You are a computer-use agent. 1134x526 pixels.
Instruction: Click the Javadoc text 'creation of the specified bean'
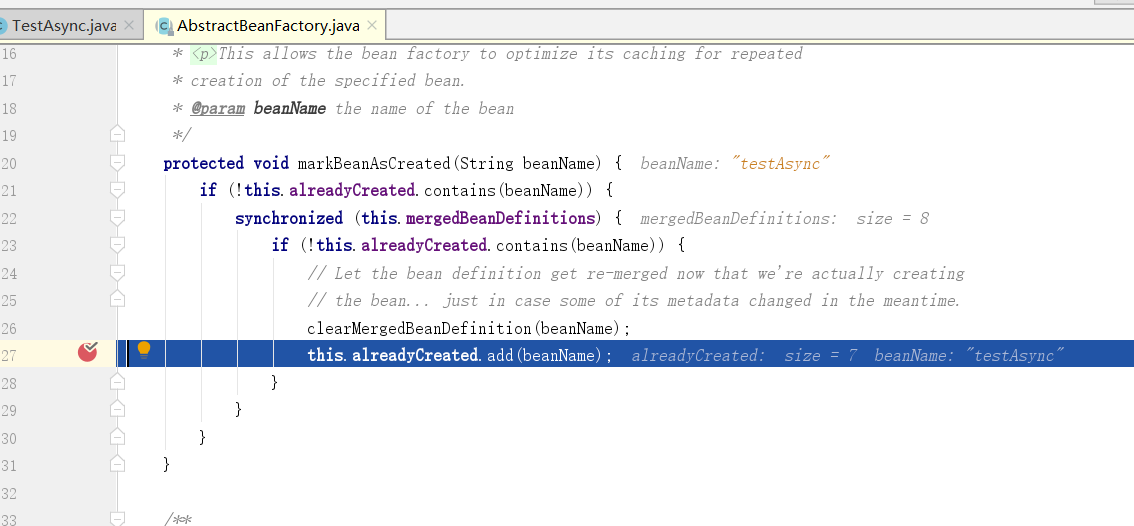(326, 81)
